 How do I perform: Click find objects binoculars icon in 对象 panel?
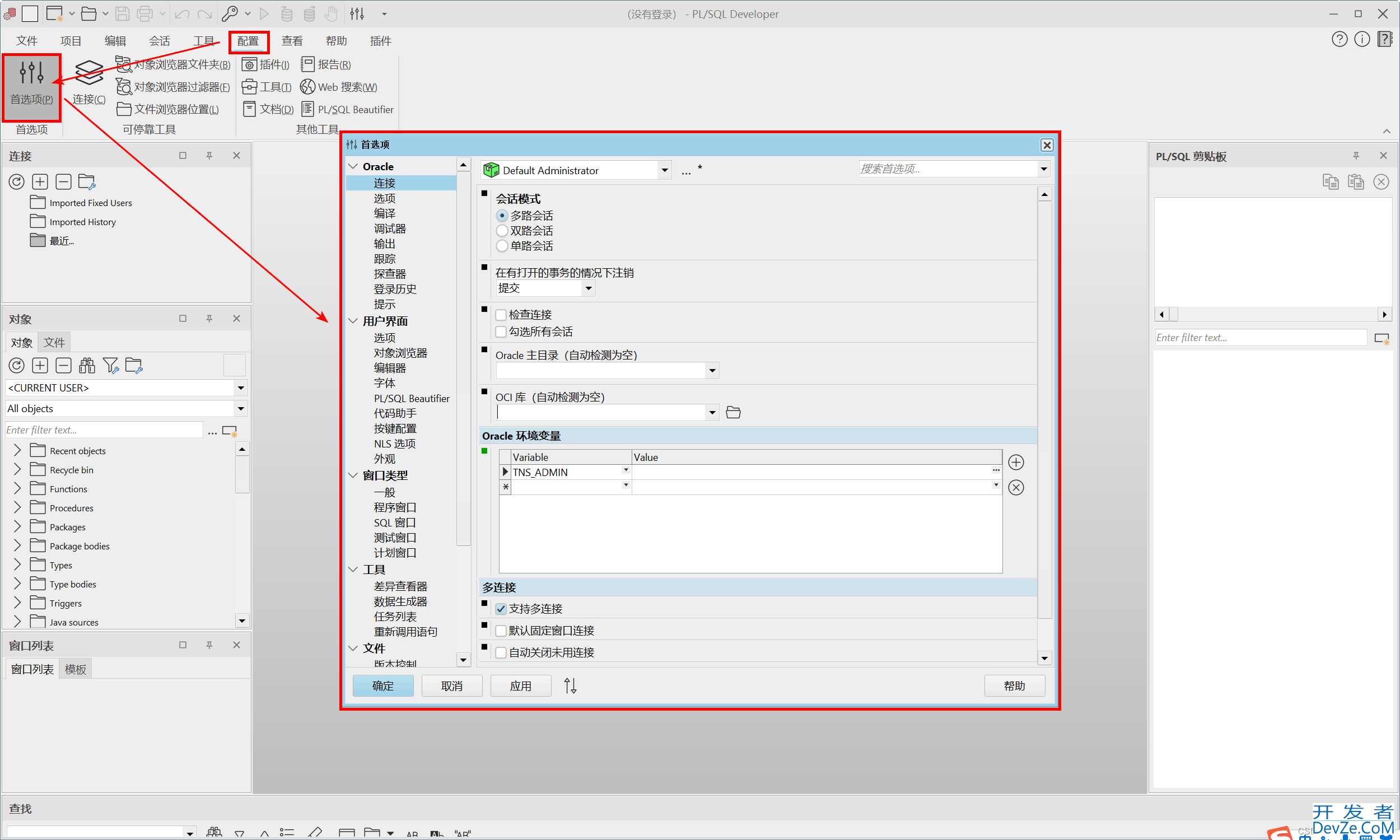click(x=87, y=366)
